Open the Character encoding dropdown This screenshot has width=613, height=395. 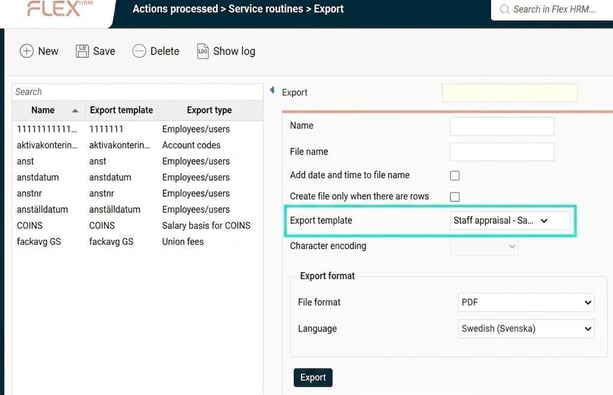[x=484, y=246]
